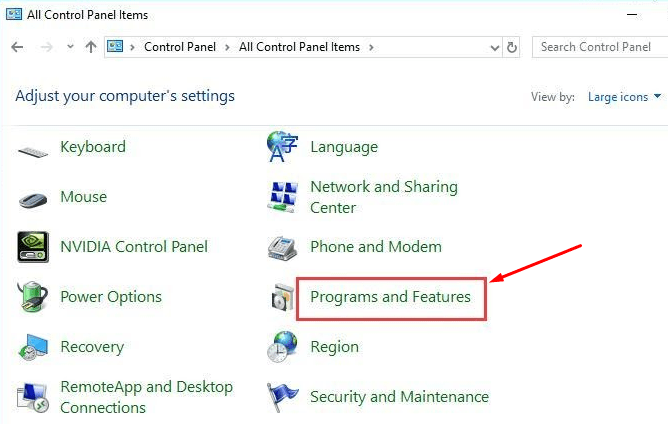This screenshot has height=424, width=668.
Task: Open the recent locations dropdown arrow
Action: [x=70, y=47]
